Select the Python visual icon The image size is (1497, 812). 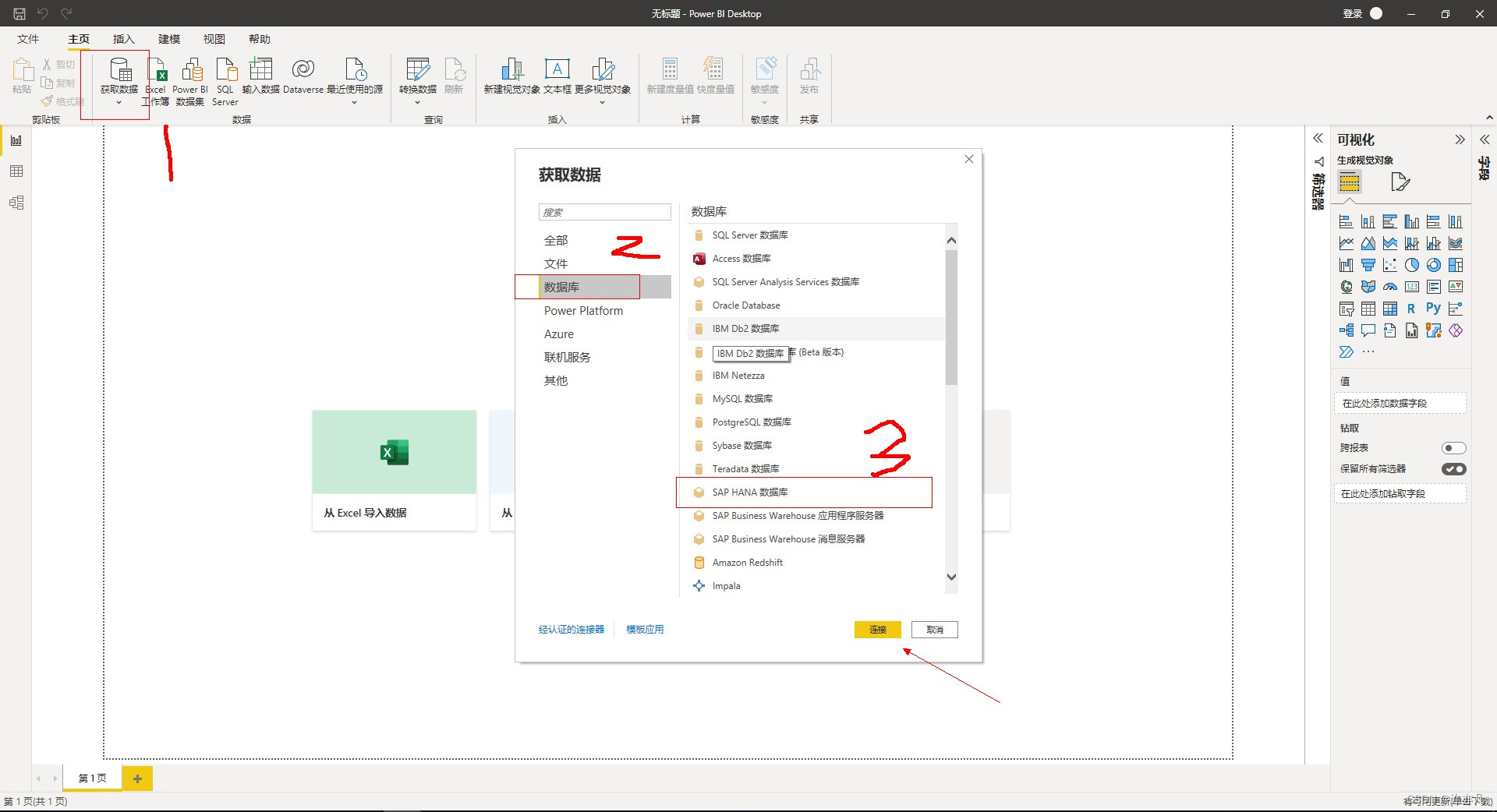coord(1433,309)
